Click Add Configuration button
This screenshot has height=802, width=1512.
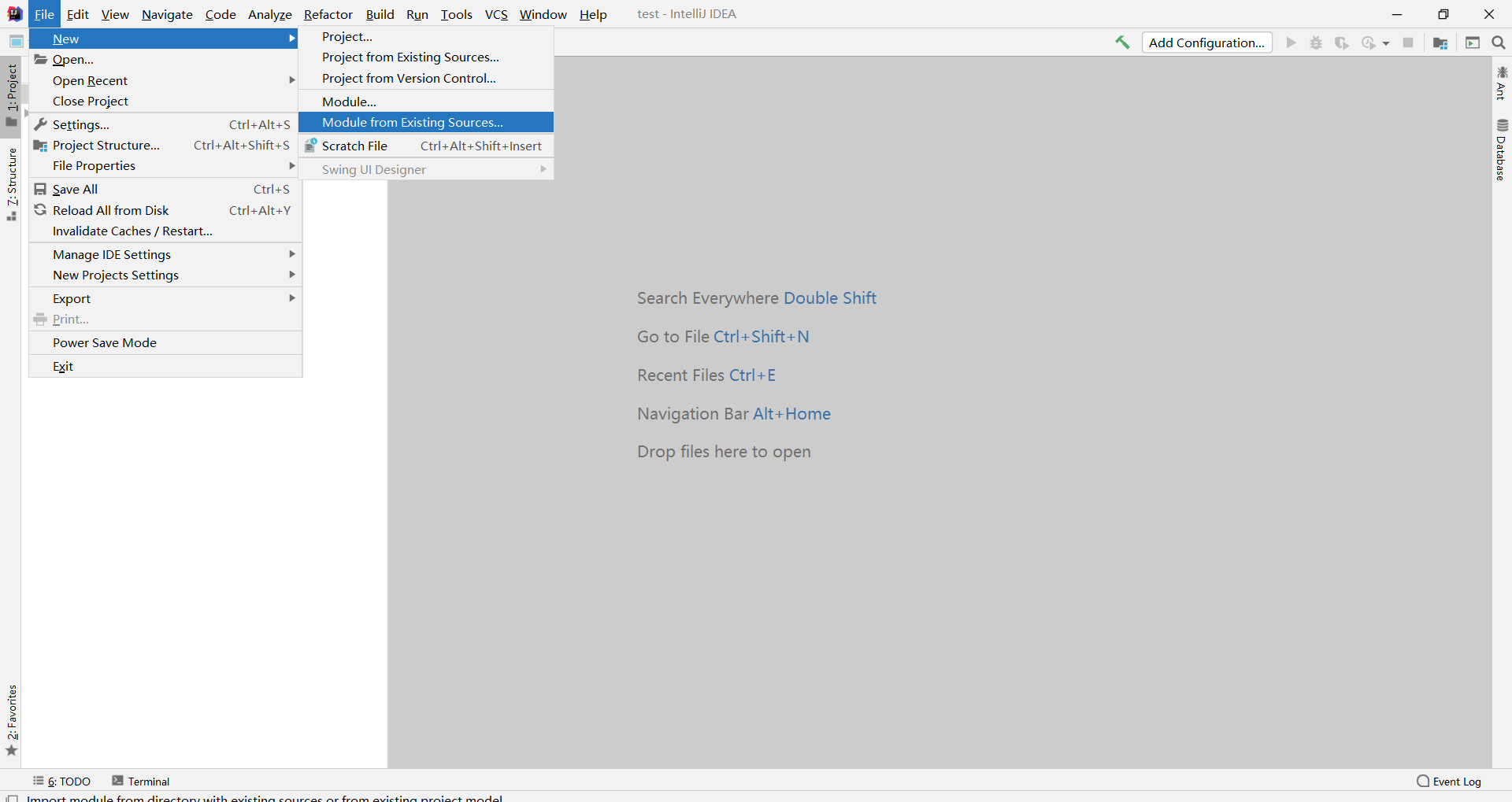1206,43
